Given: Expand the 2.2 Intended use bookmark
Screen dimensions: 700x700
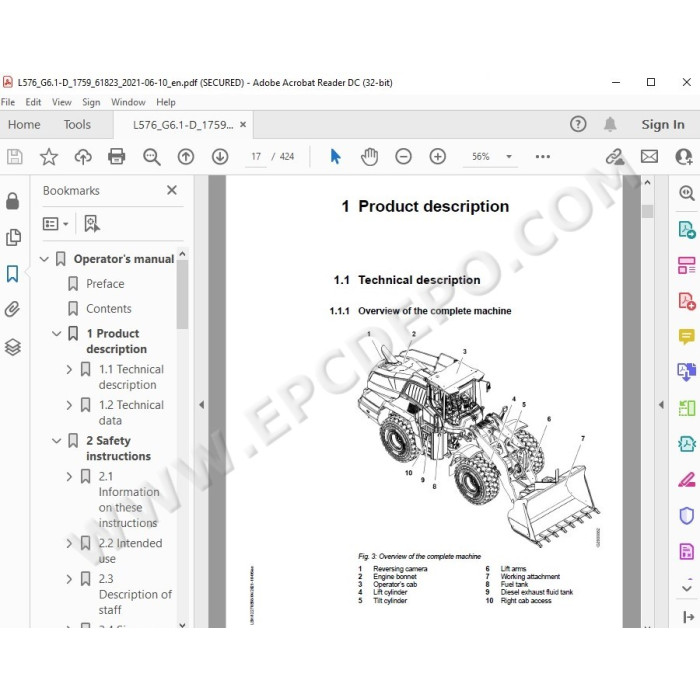Looking at the screenshot, I should coord(69,543).
